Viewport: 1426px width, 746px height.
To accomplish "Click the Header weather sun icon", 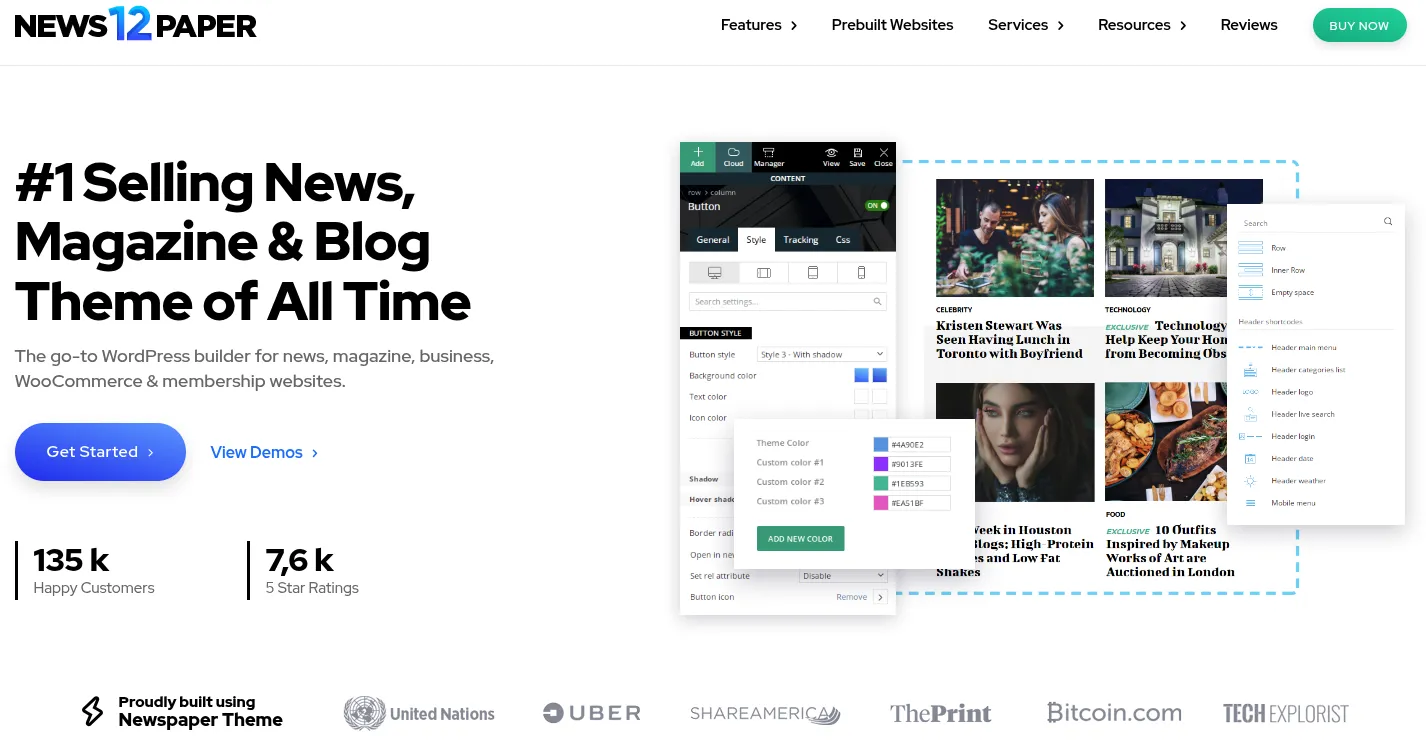I will coord(1250,481).
